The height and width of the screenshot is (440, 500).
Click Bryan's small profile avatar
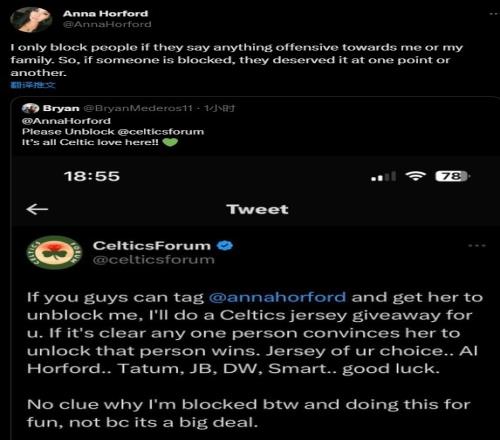[x=30, y=108]
